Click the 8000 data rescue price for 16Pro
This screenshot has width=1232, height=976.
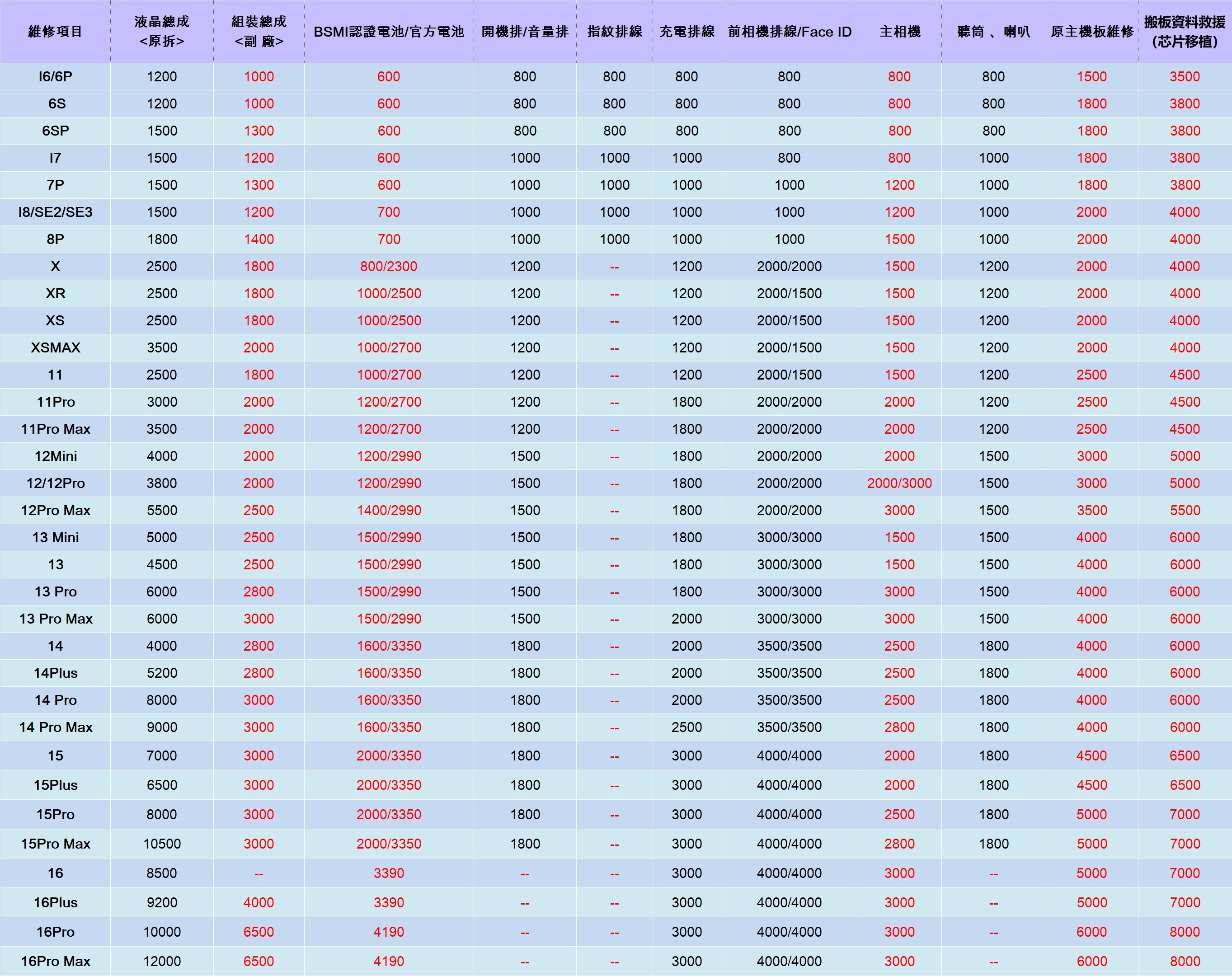(1185, 932)
